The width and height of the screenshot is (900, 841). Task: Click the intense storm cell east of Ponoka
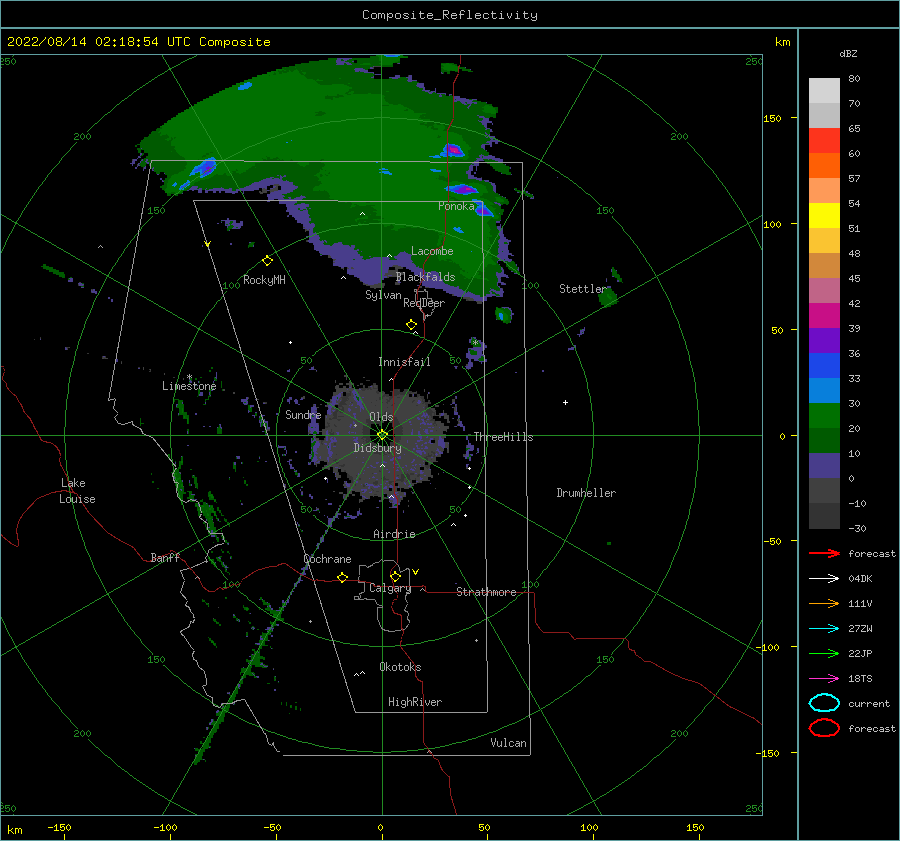point(483,210)
